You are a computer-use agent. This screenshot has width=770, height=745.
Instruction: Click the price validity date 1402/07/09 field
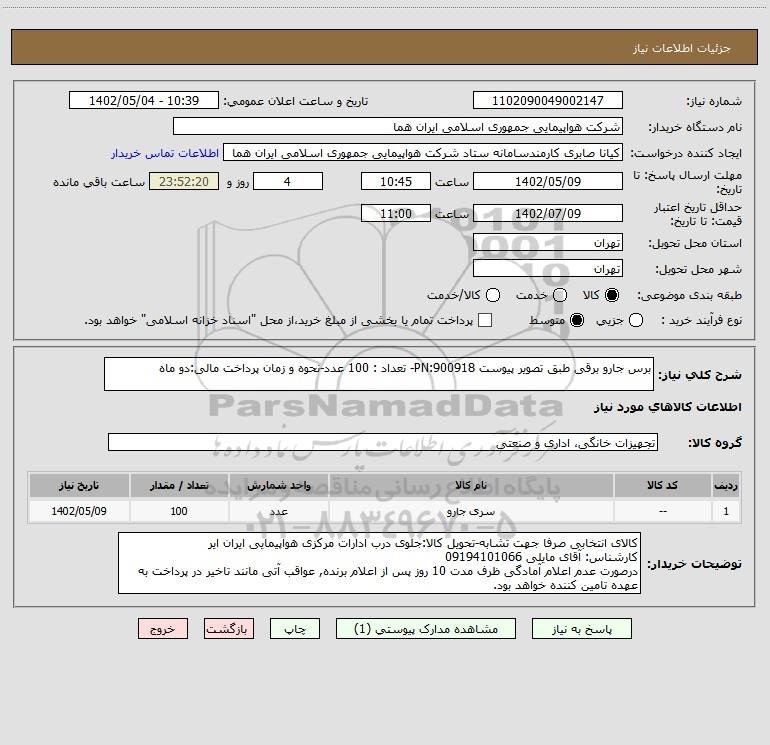tap(548, 213)
